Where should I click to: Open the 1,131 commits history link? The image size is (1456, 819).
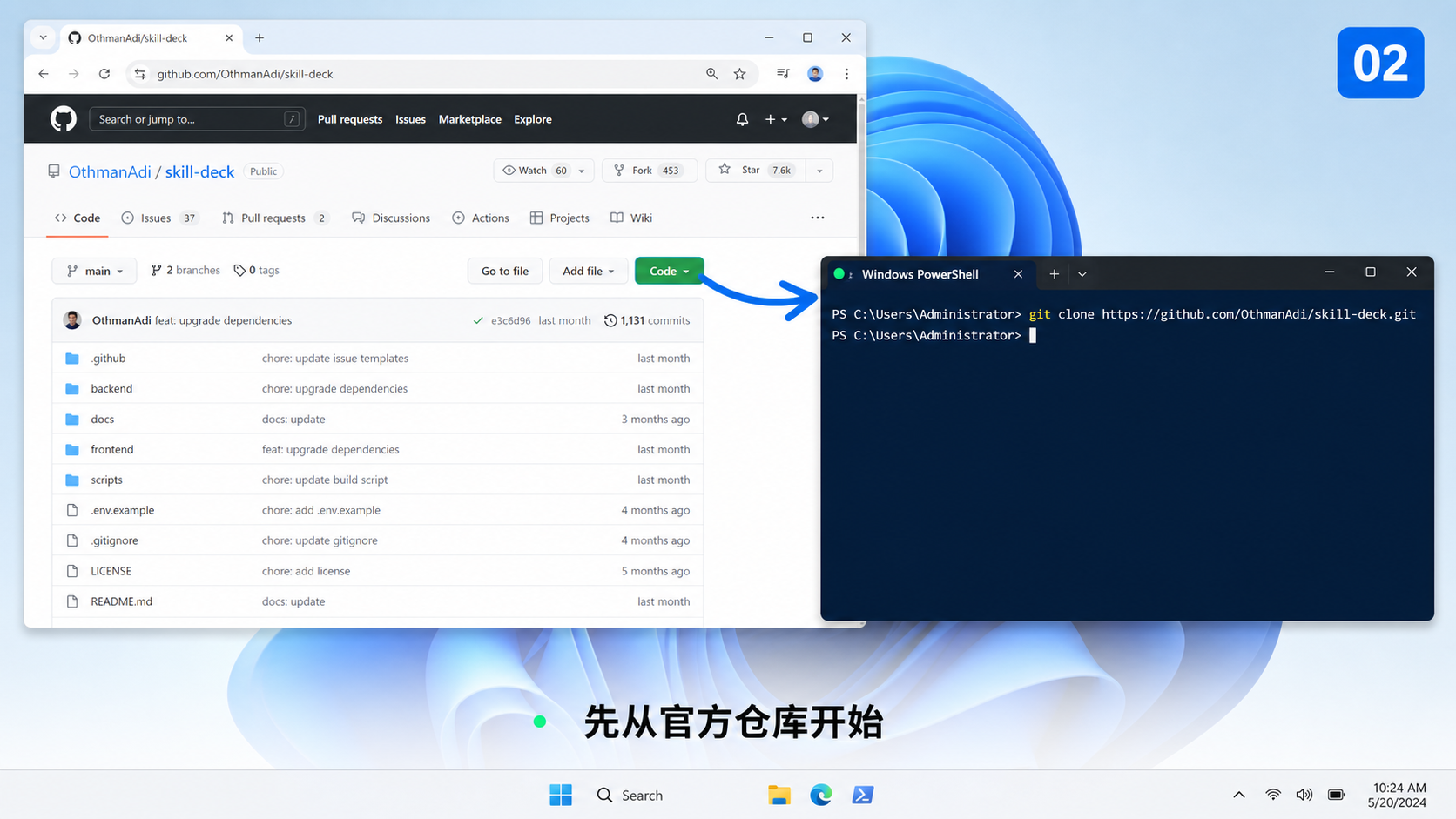coord(647,320)
